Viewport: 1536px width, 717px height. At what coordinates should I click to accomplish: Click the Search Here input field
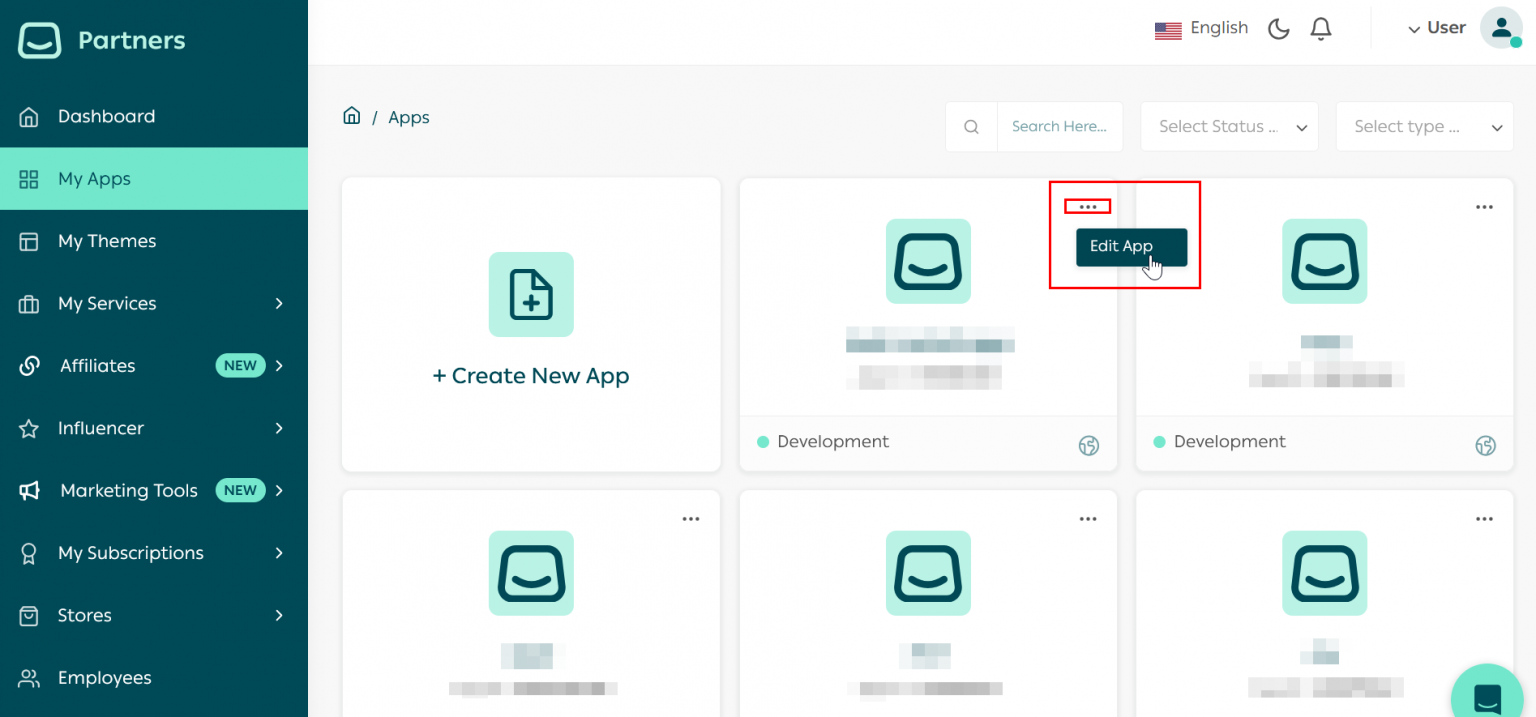click(1059, 127)
